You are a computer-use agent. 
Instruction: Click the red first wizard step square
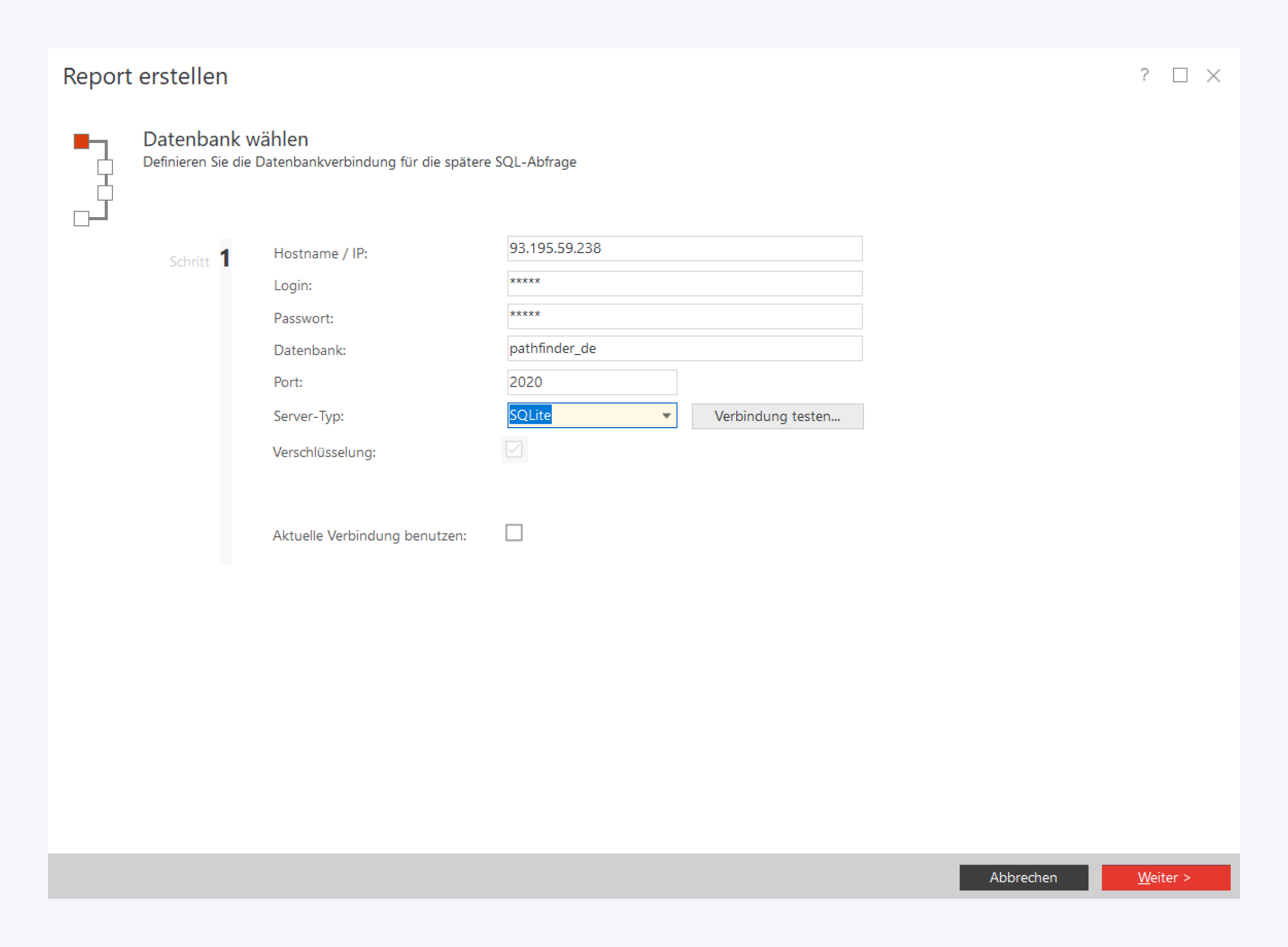81,141
